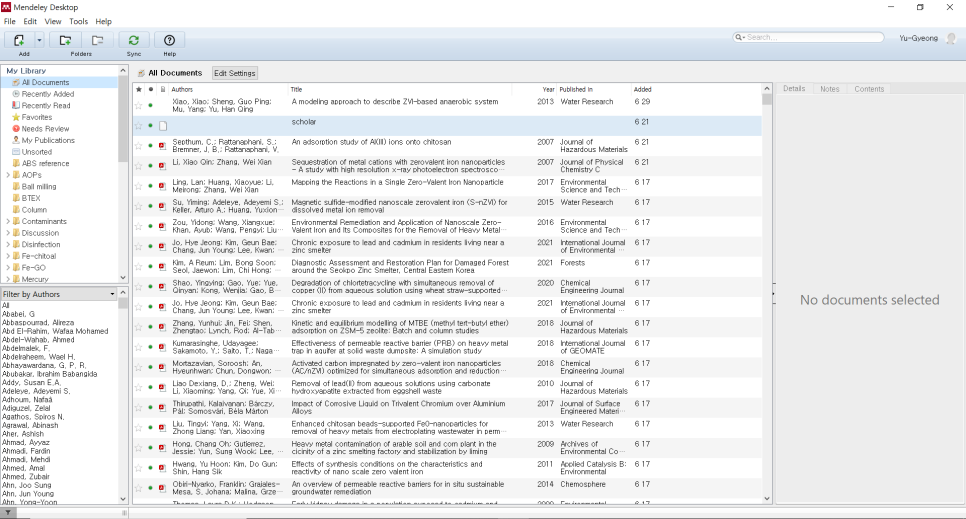Expand the Discussion folder
The width and height of the screenshot is (966, 519).
click(8, 233)
